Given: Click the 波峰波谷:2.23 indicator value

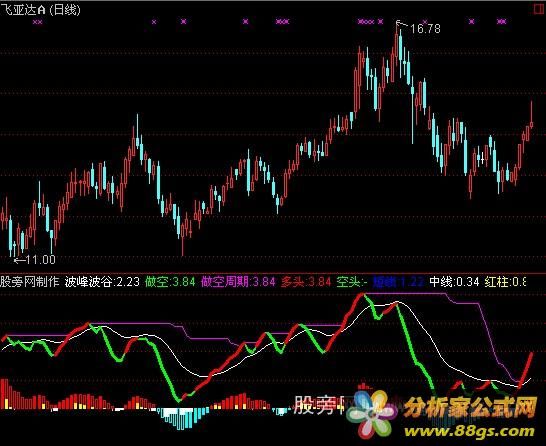Looking at the screenshot, I should click(102, 282).
